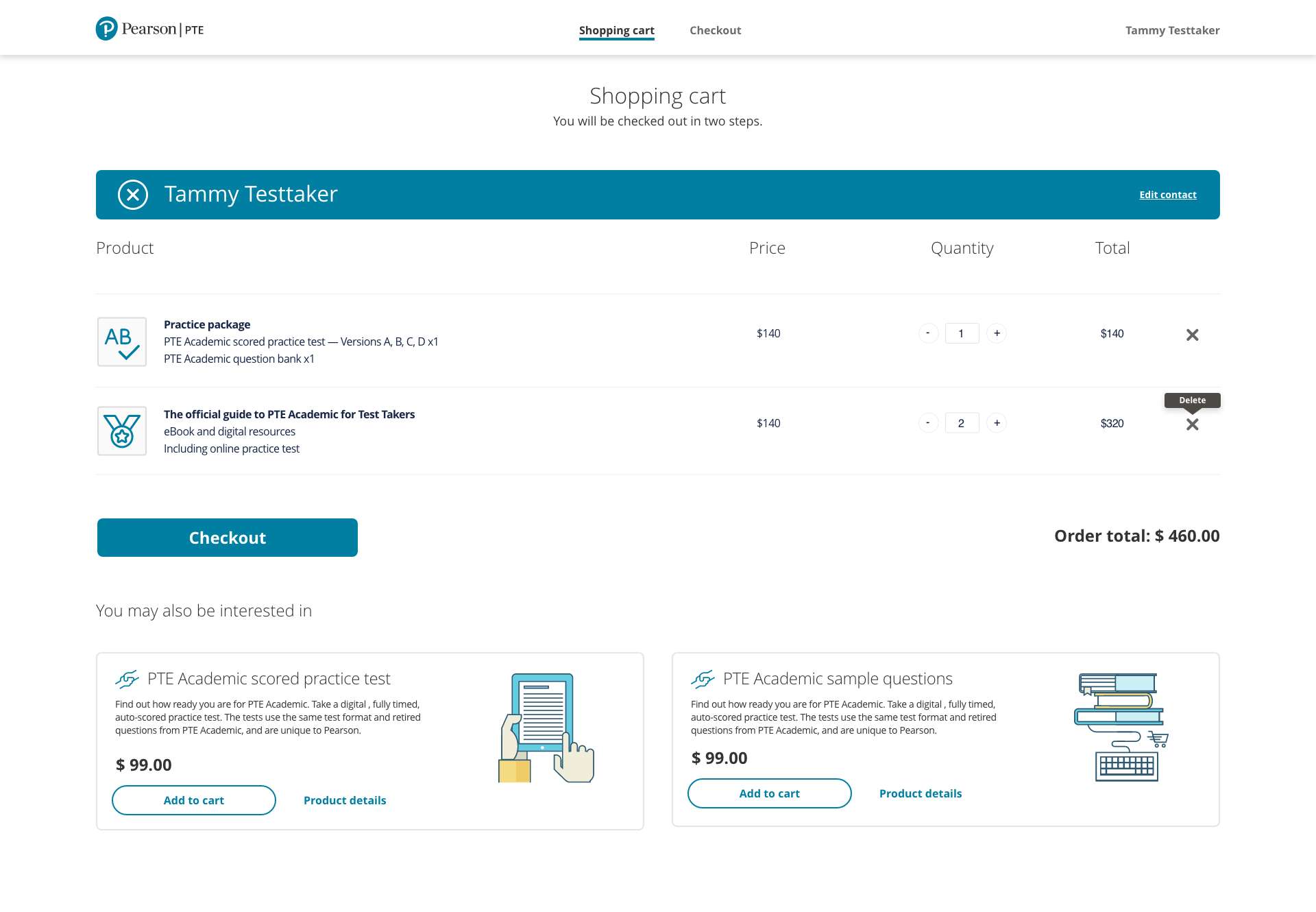Increase quantity of the official guide
The height and width of the screenshot is (912, 1316).
[x=997, y=423]
